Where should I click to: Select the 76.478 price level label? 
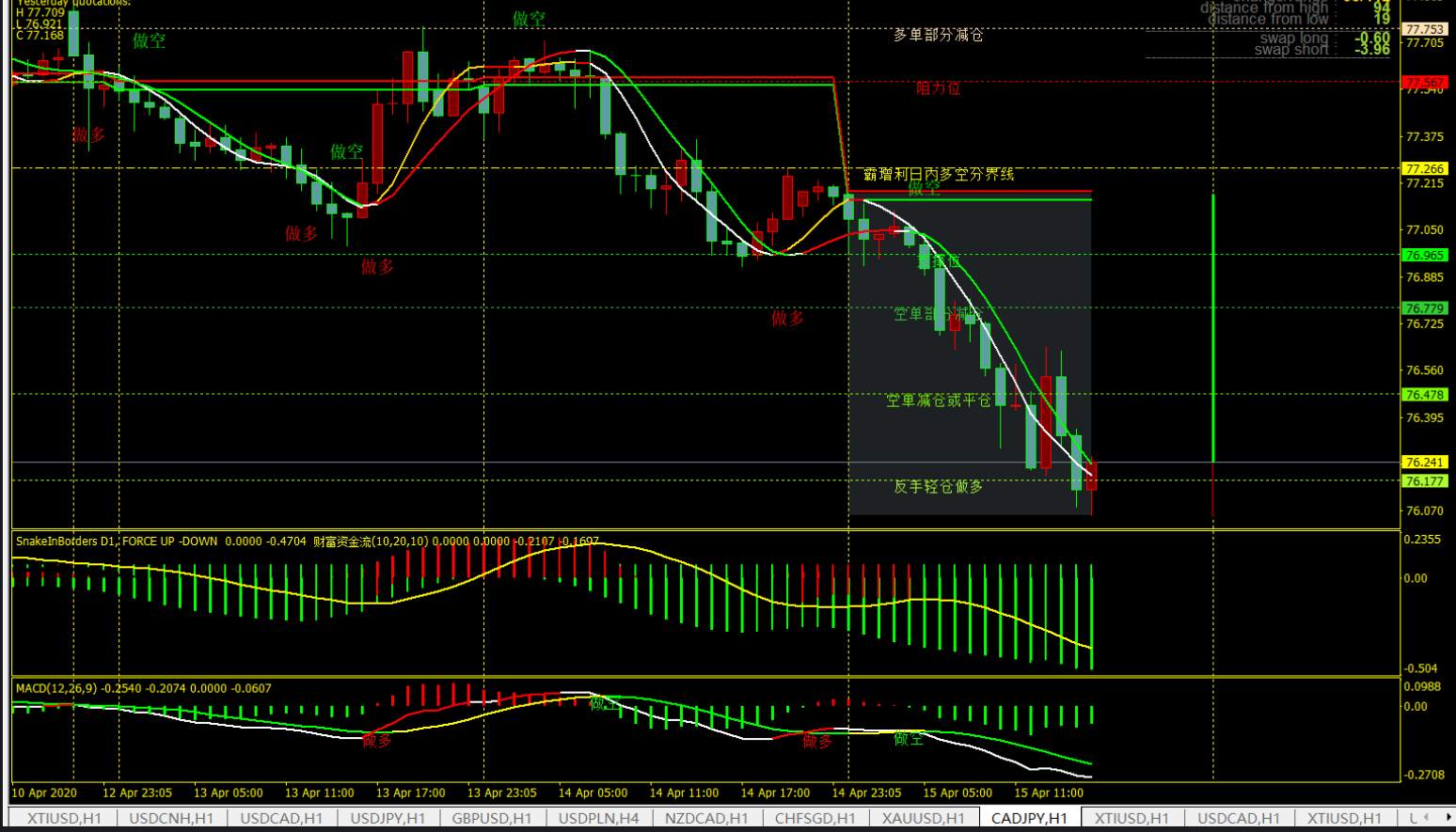1424,395
